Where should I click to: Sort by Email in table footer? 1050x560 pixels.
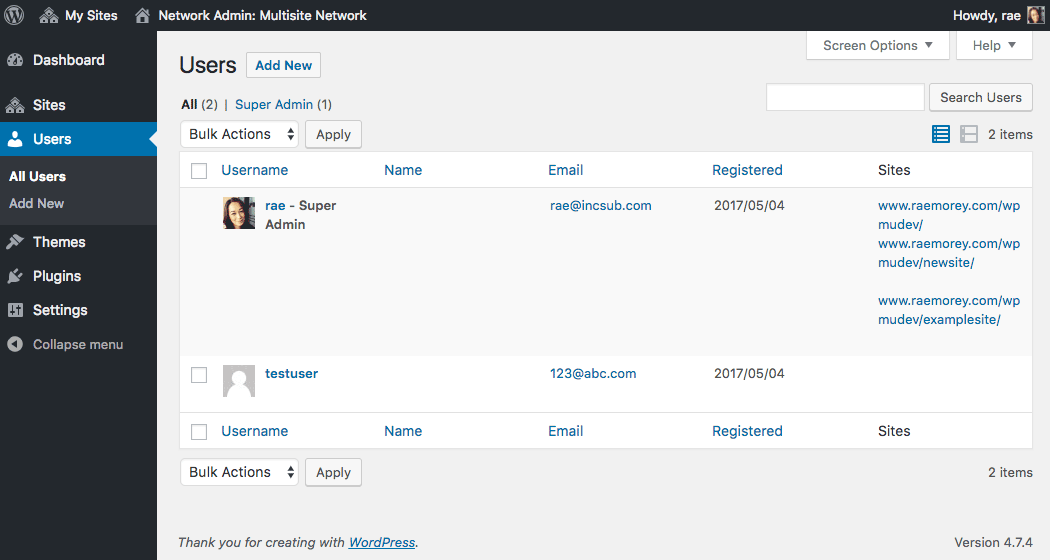pos(566,431)
